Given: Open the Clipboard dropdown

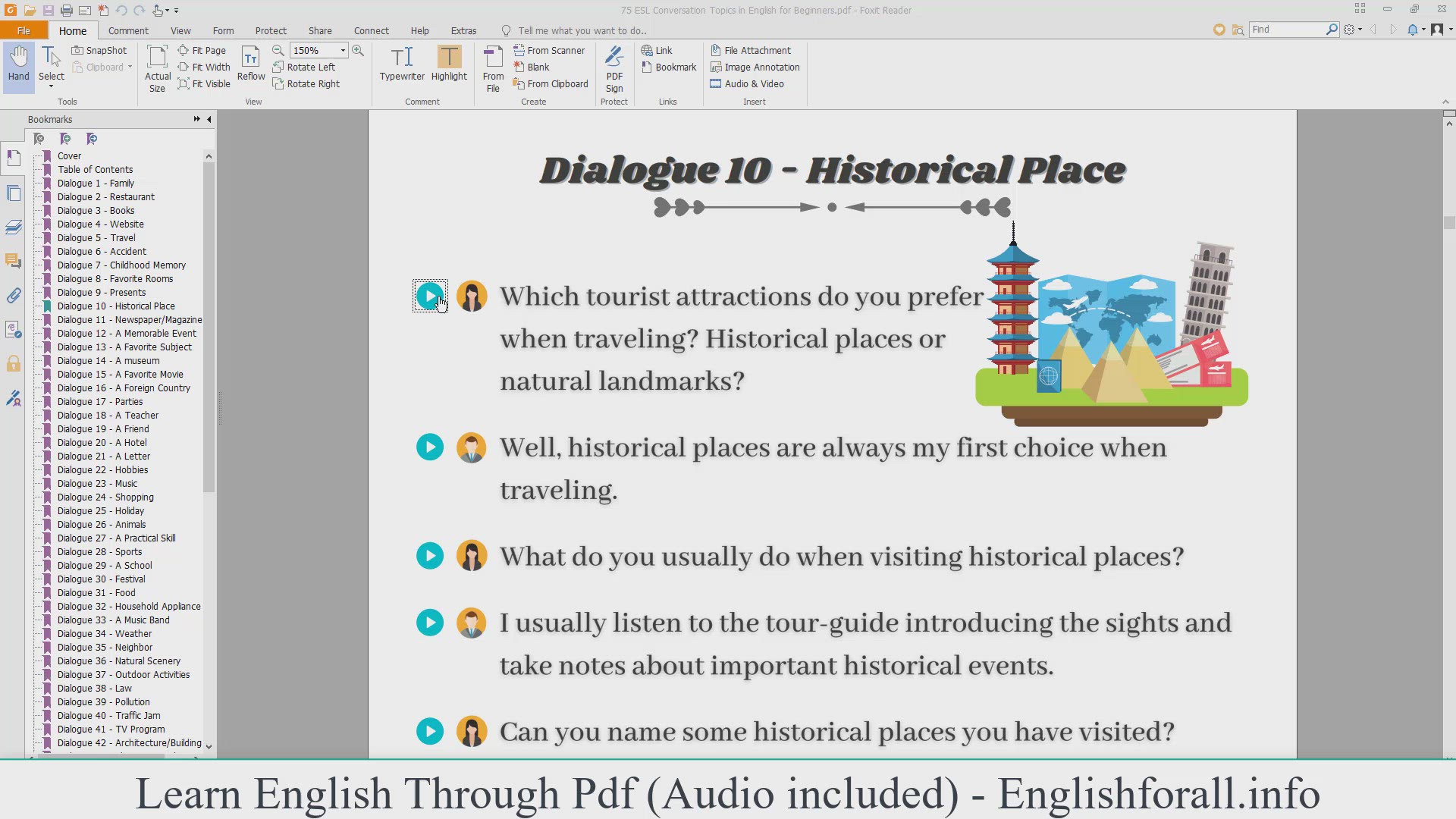Looking at the screenshot, I should point(130,67).
